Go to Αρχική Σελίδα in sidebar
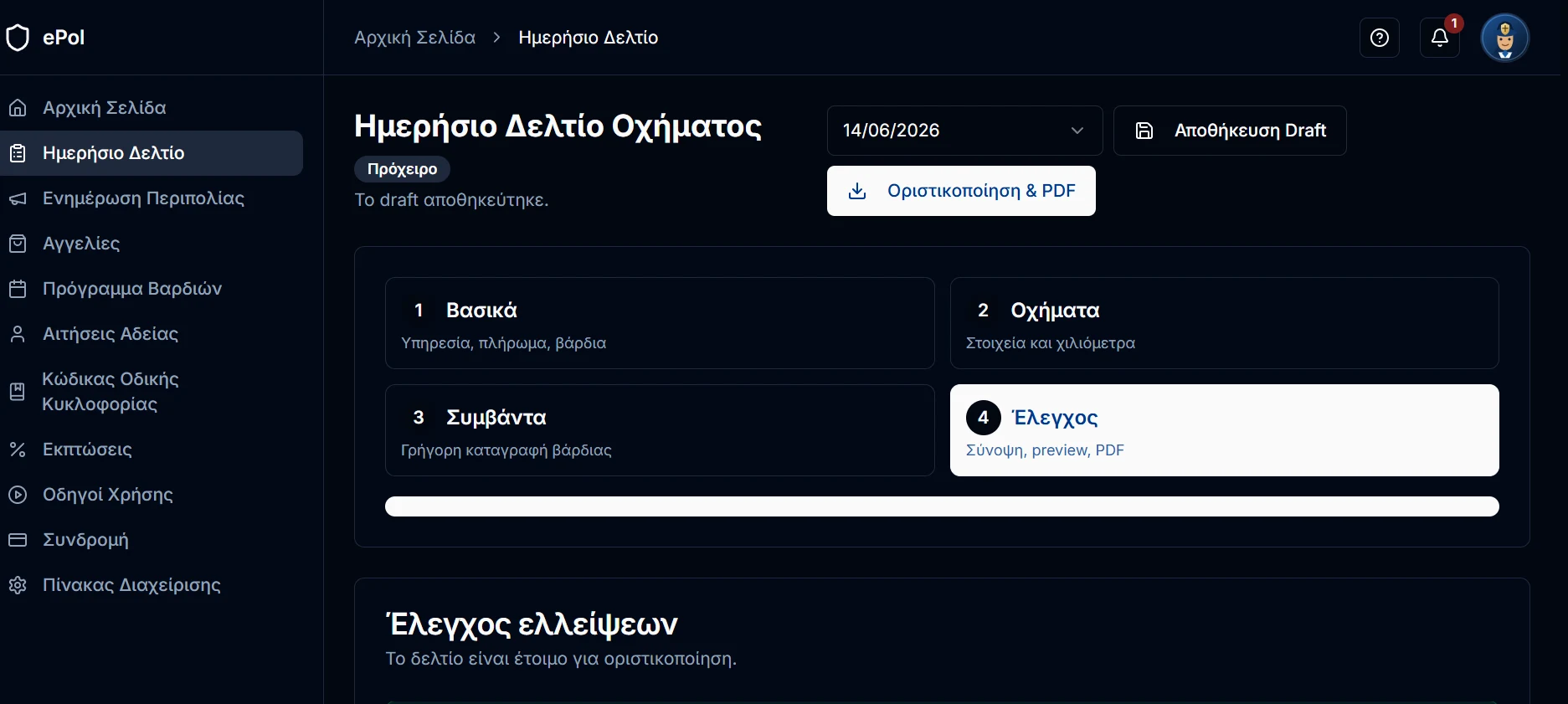The height and width of the screenshot is (704, 1568). [152, 108]
